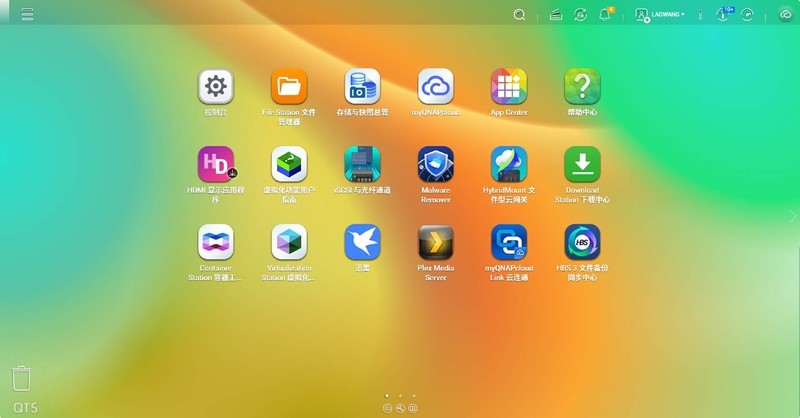Select the first desktop page dot
This screenshot has height=418, width=800.
[x=387, y=396]
